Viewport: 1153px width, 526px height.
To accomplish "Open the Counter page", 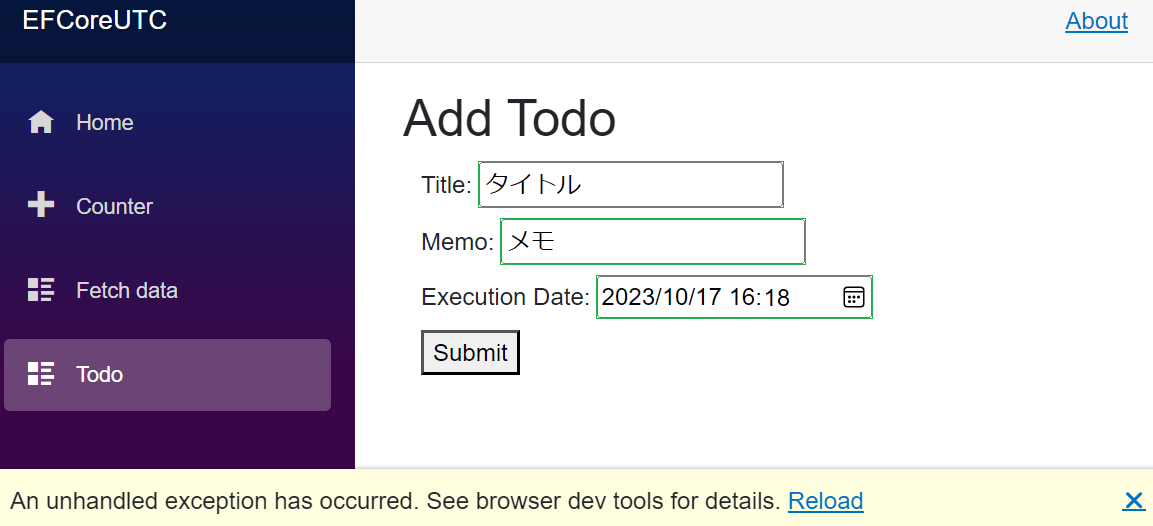I will coord(168,206).
